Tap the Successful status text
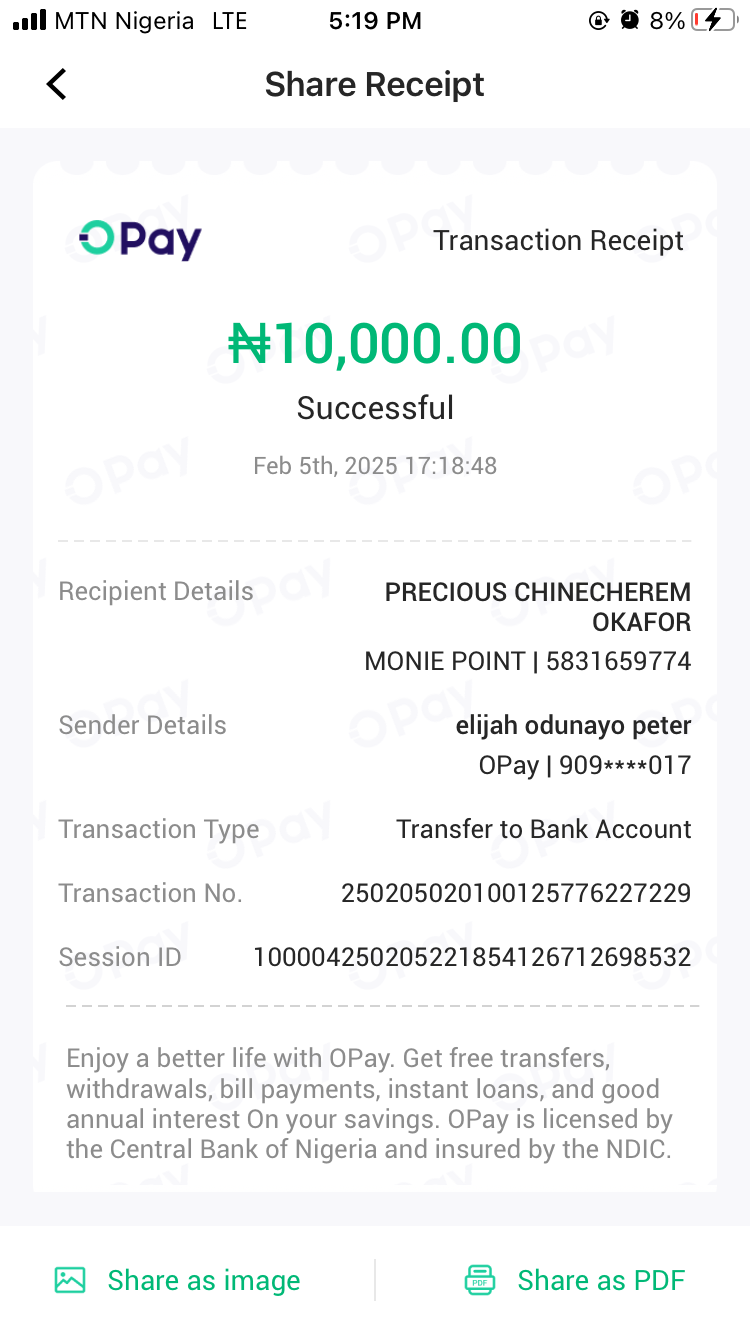This screenshot has width=750, height=1334. [375, 408]
